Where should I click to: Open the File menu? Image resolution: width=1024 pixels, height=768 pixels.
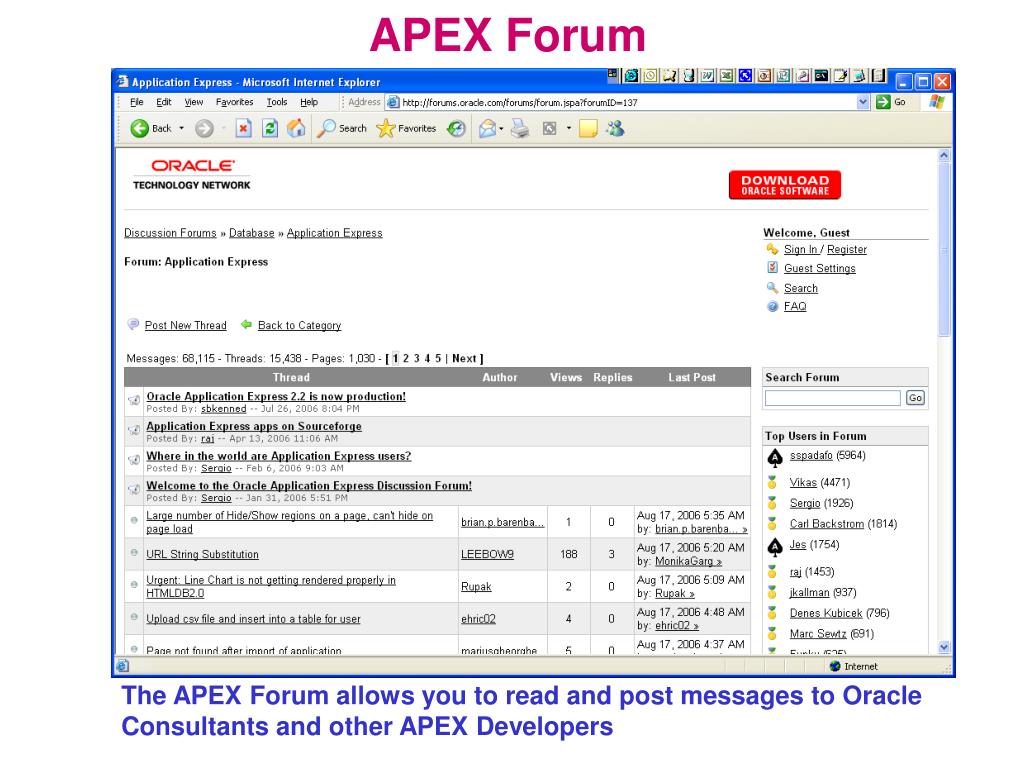pyautogui.click(x=136, y=102)
